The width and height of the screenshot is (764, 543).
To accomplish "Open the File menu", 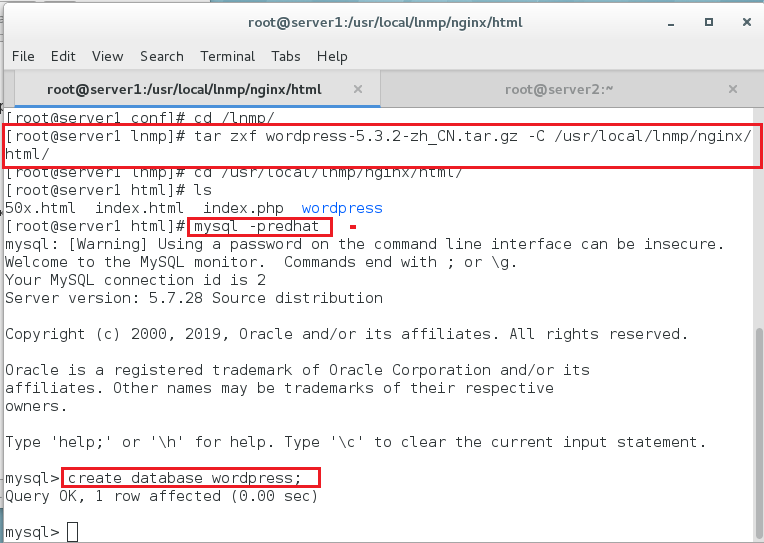I will [23, 57].
